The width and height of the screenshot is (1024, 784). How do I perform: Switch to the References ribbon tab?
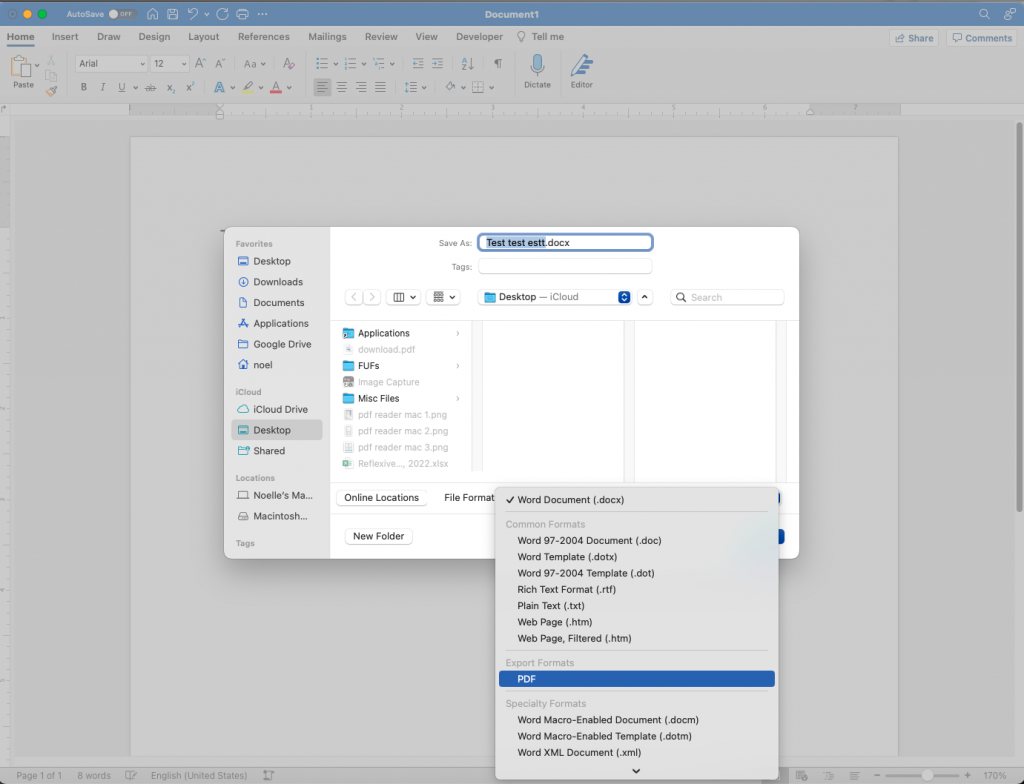pos(263,37)
